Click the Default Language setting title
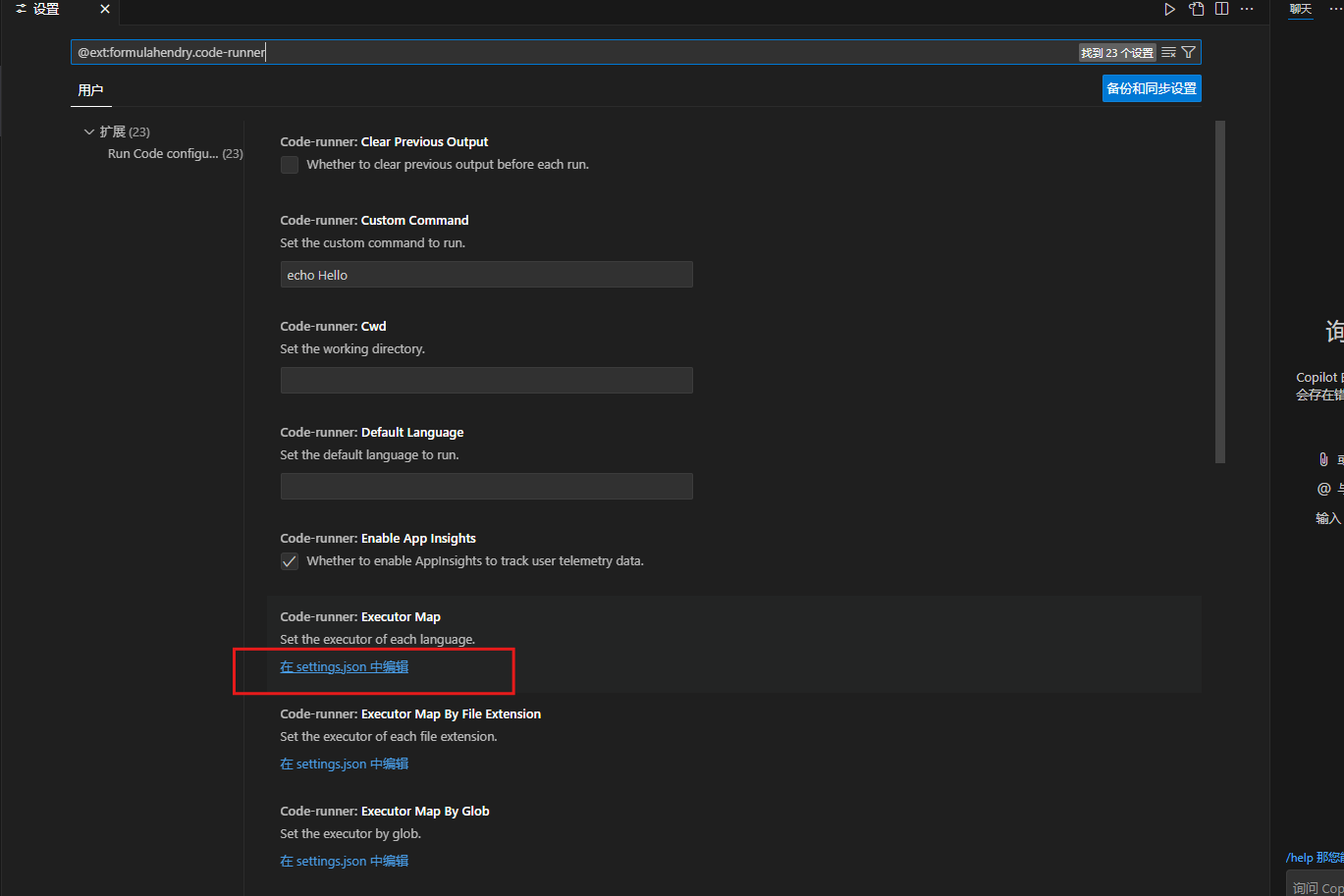Image resolution: width=1344 pixels, height=896 pixels. point(372,432)
